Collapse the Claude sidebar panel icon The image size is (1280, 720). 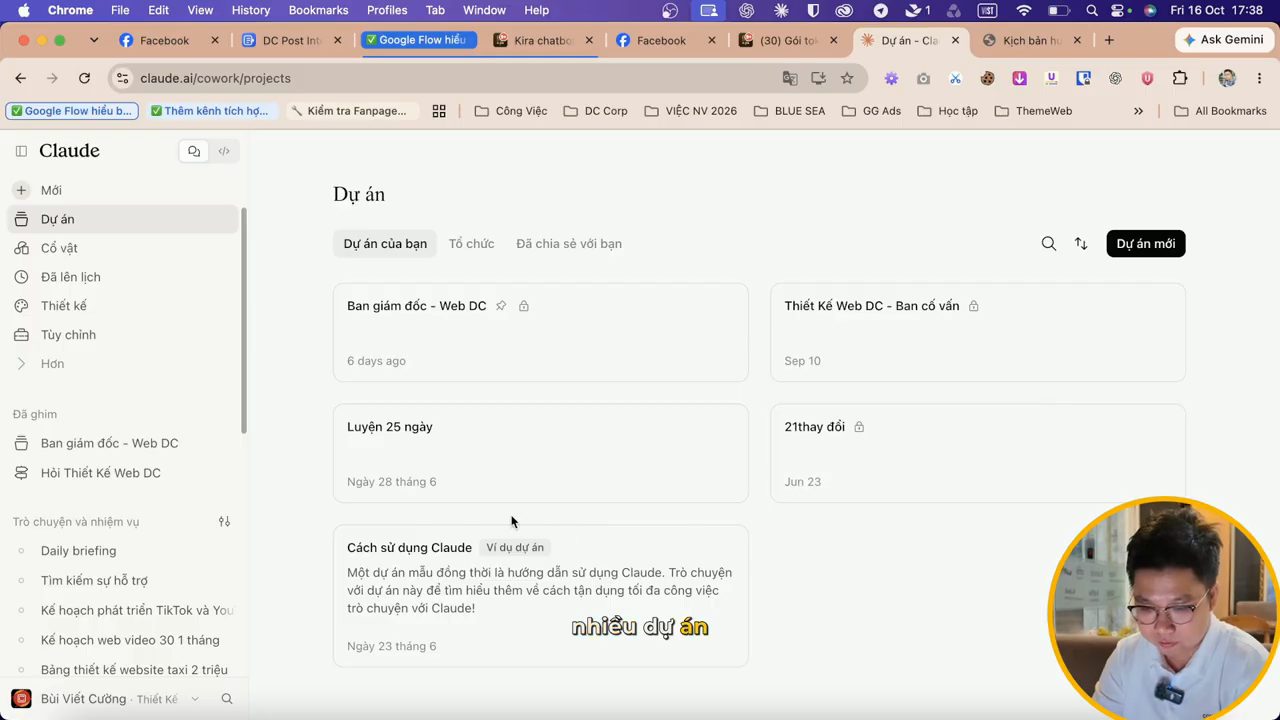point(21,151)
